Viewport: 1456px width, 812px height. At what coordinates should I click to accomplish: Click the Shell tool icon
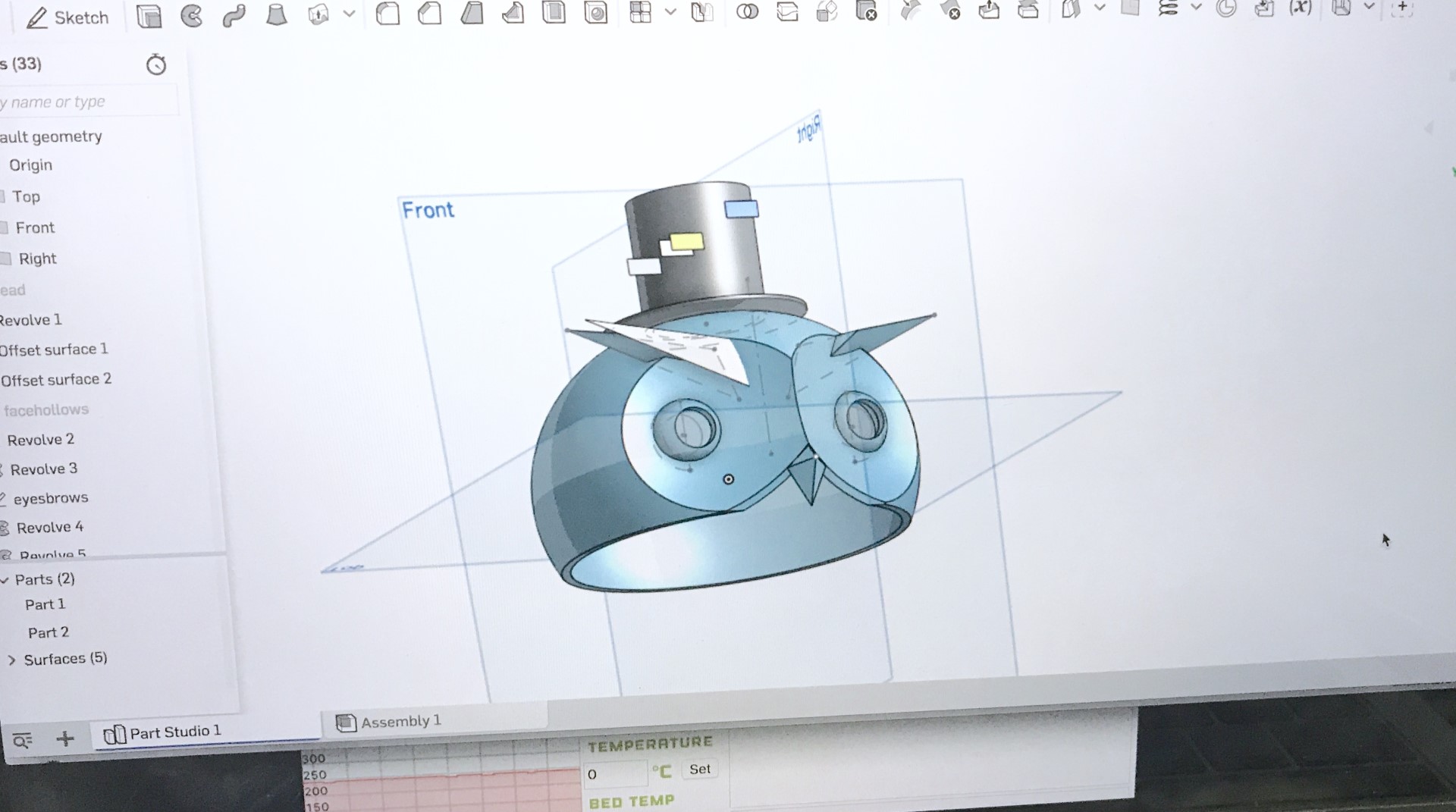click(x=554, y=13)
